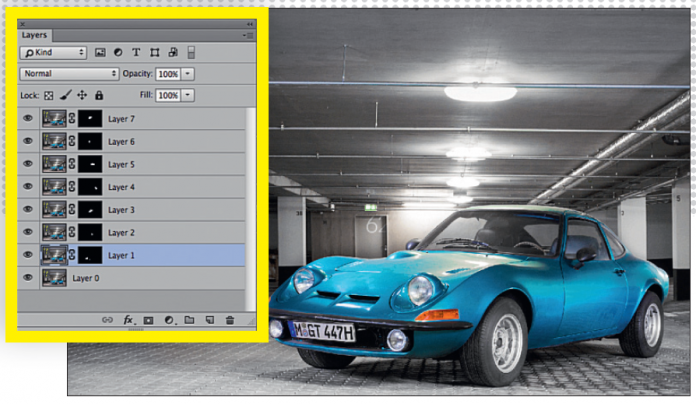This screenshot has height=404, width=696.
Task: Select the Layer 4 mask thumbnail
Action: [x=90, y=187]
